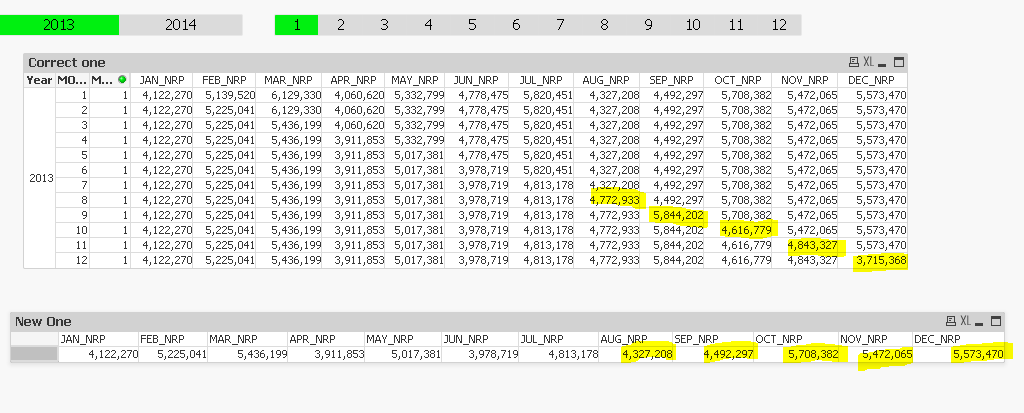This screenshot has width=1024, height=413.
Task: Select year 2013 in the year list
Action: (x=59, y=25)
